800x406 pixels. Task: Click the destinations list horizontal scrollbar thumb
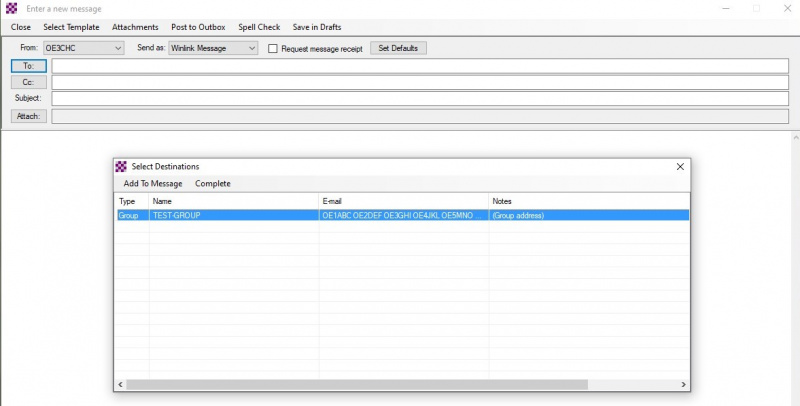357,385
